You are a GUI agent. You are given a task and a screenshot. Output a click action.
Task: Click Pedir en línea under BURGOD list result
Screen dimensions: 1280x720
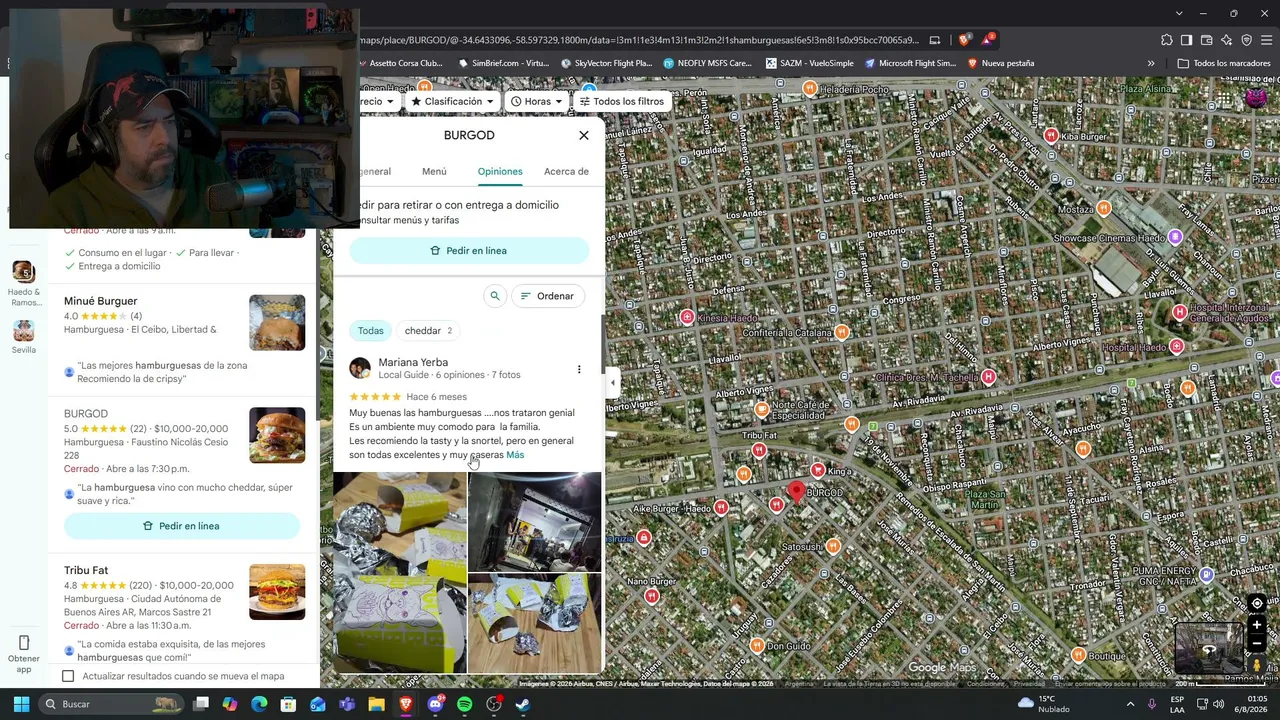[182, 526]
